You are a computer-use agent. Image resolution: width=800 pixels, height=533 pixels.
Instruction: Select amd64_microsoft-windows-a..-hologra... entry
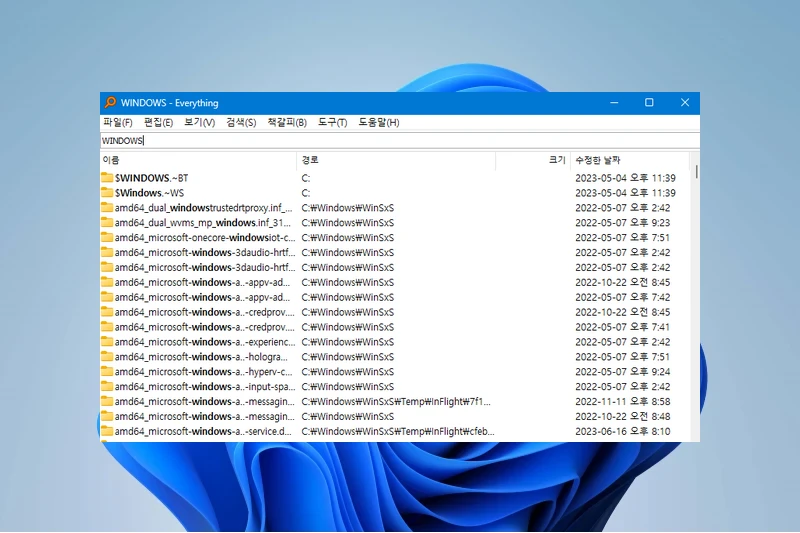pyautogui.click(x=201, y=357)
